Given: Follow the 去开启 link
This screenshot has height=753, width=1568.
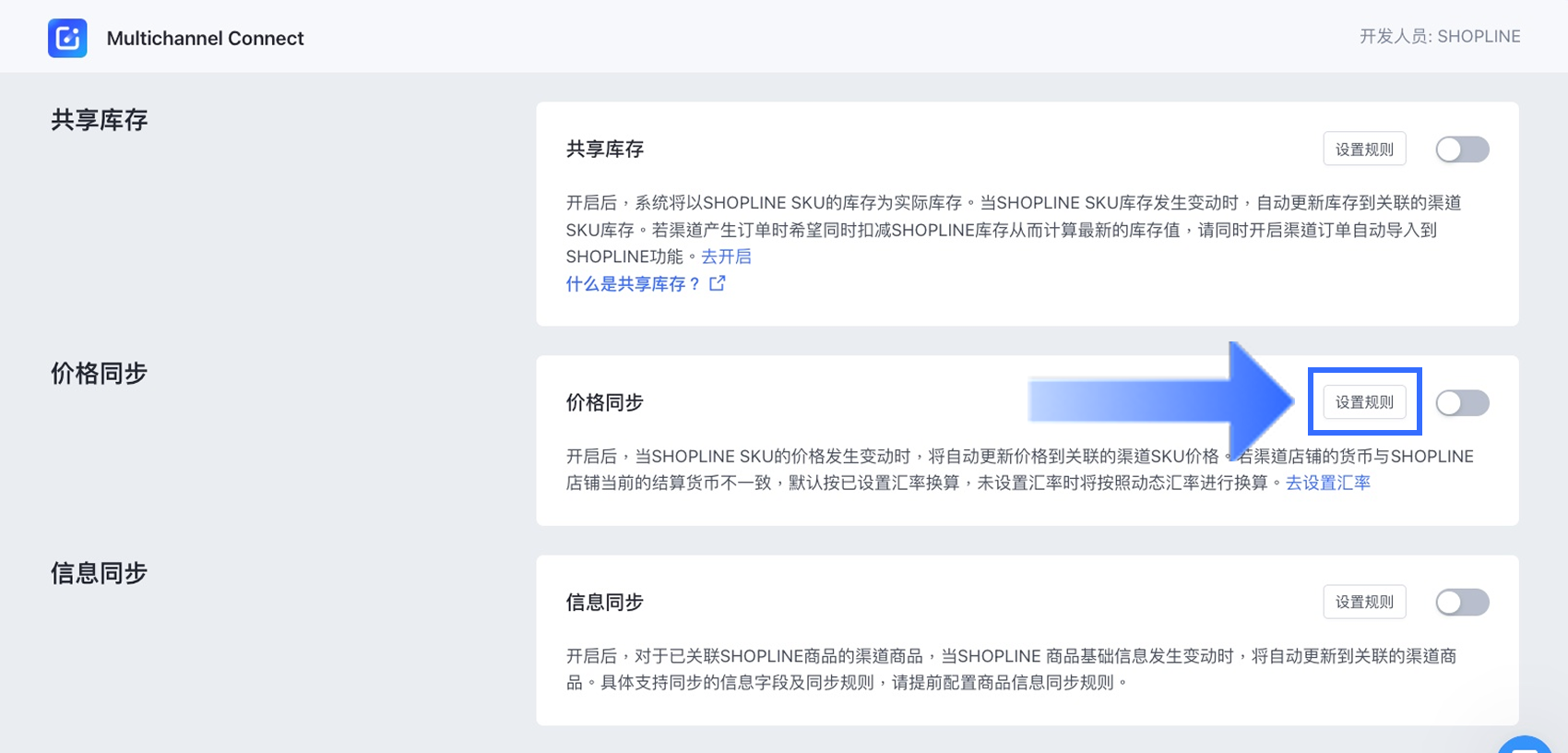Looking at the screenshot, I should tap(726, 257).
